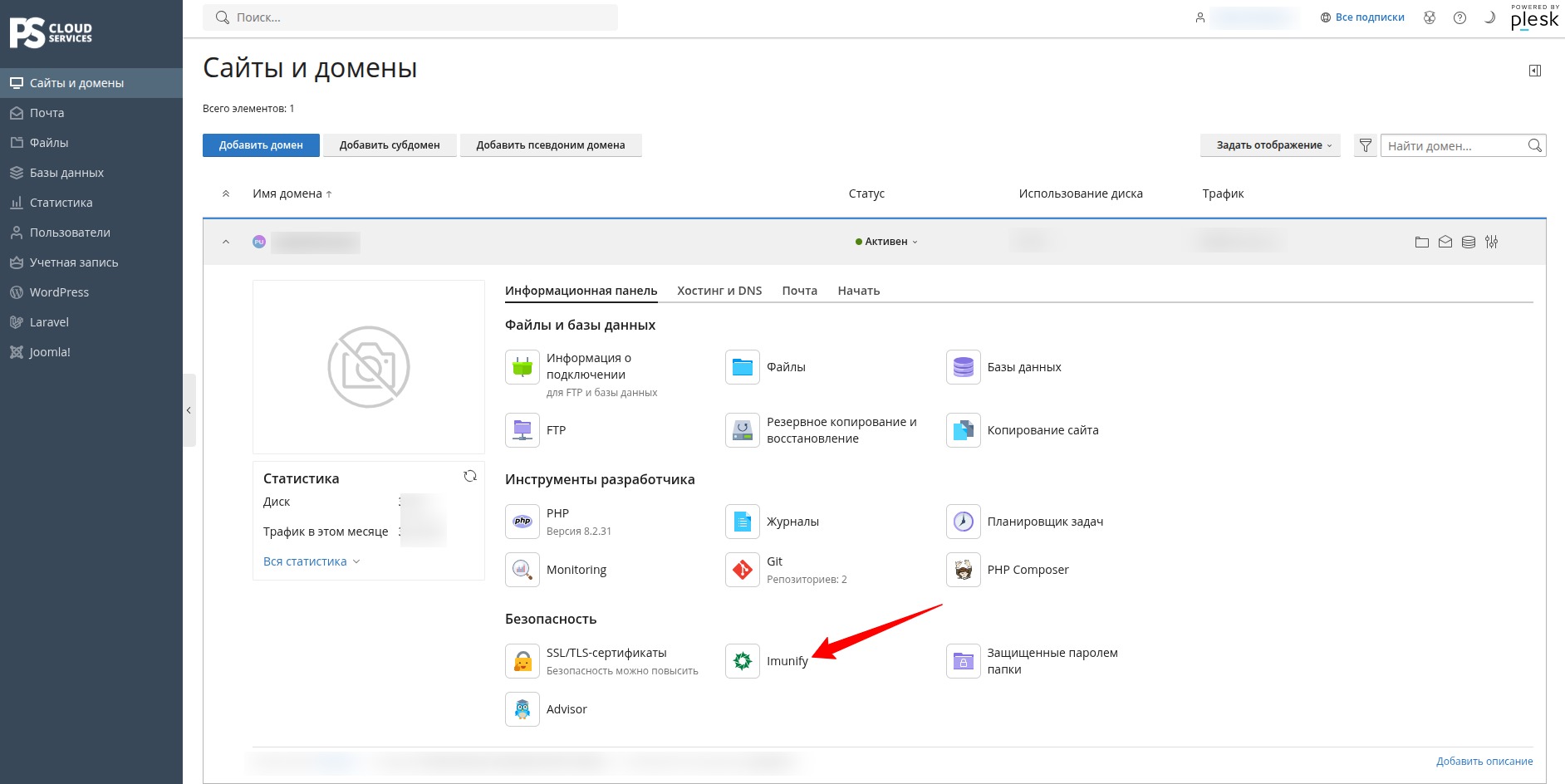
Task: Click the domain row mail envelope icon
Action: point(1445,242)
